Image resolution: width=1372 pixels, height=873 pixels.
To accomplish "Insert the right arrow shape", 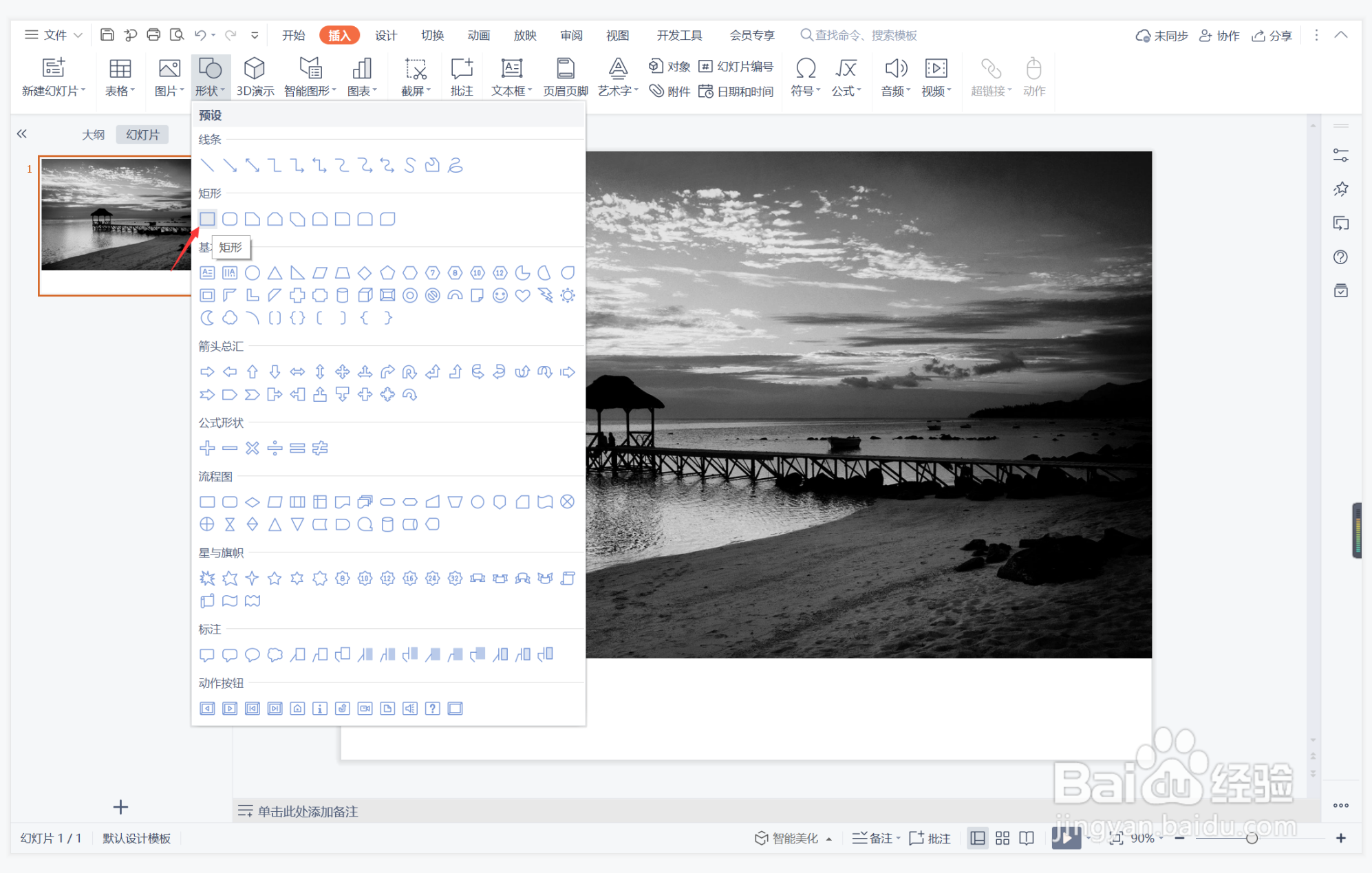I will pyautogui.click(x=207, y=371).
